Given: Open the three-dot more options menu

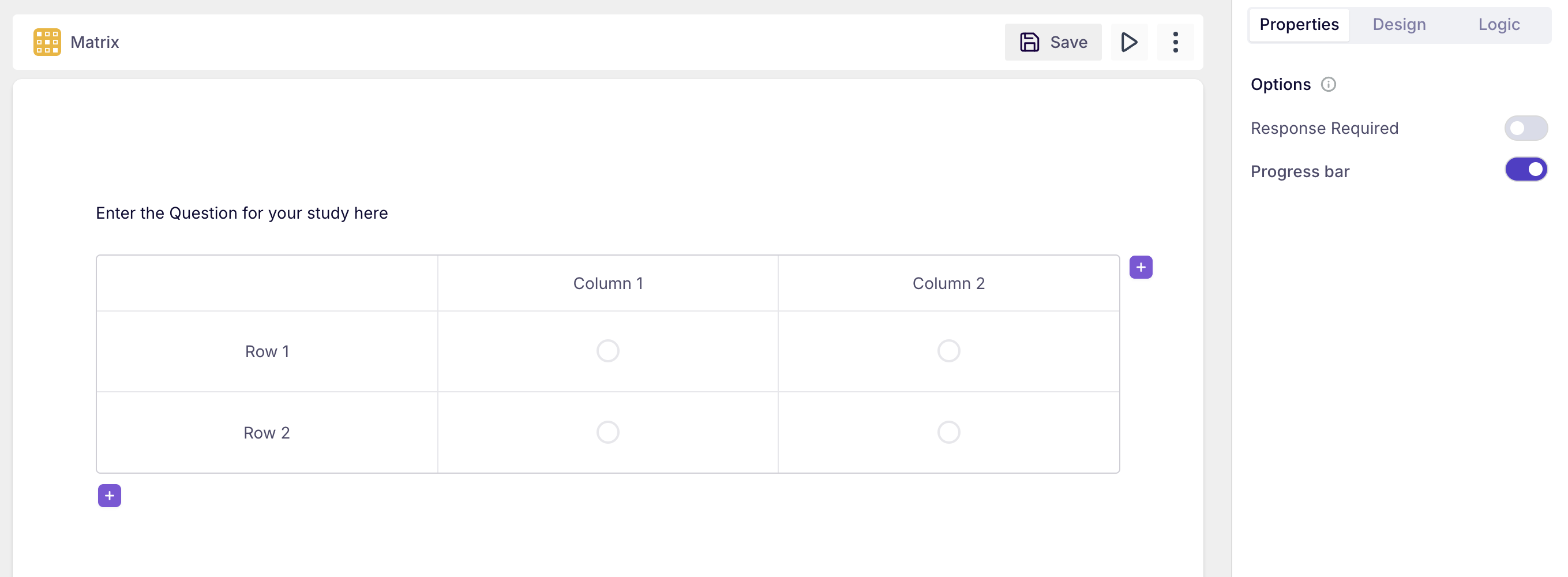Looking at the screenshot, I should click(x=1175, y=42).
